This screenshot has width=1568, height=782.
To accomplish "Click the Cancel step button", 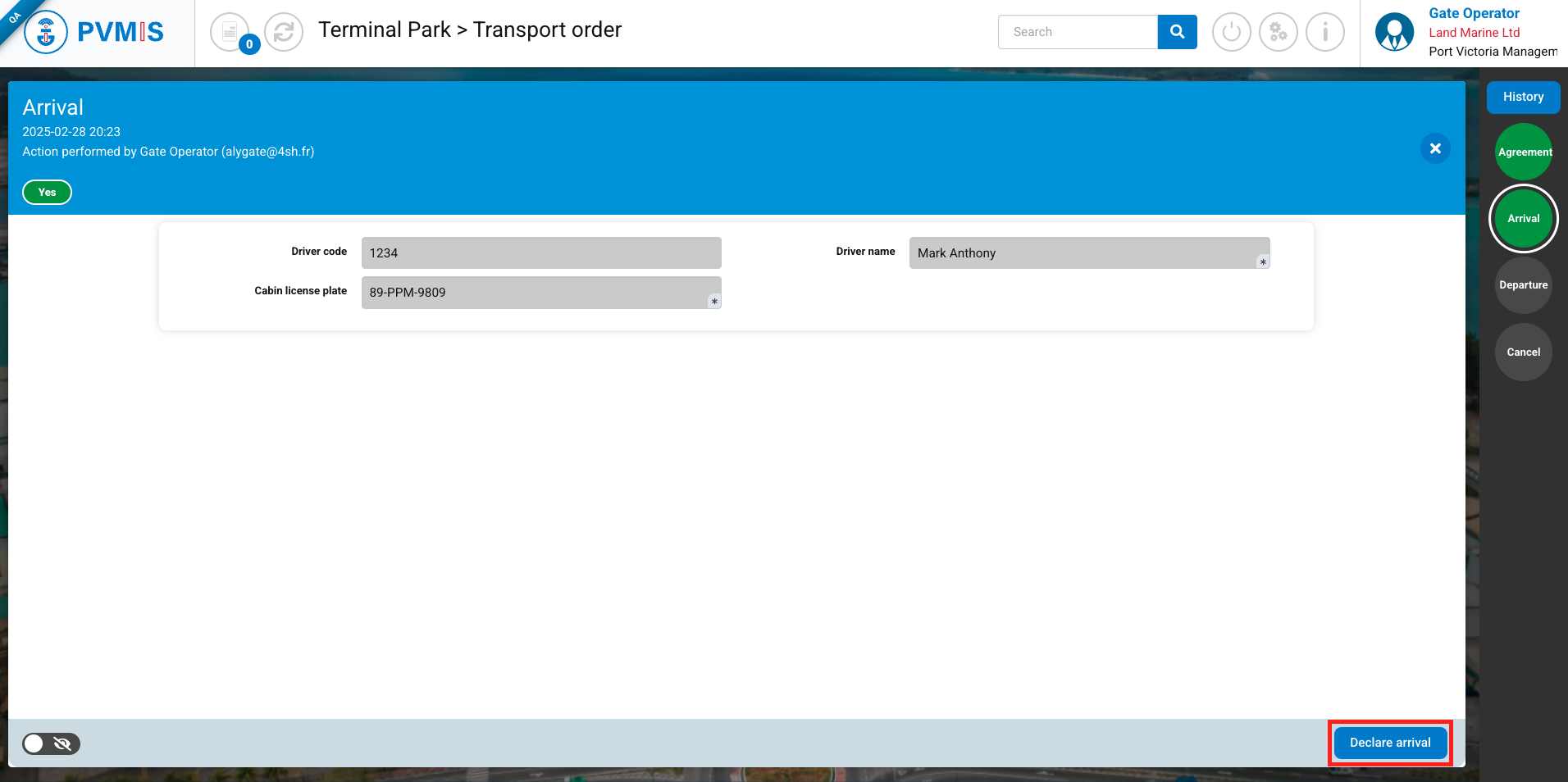I will 1523,352.
